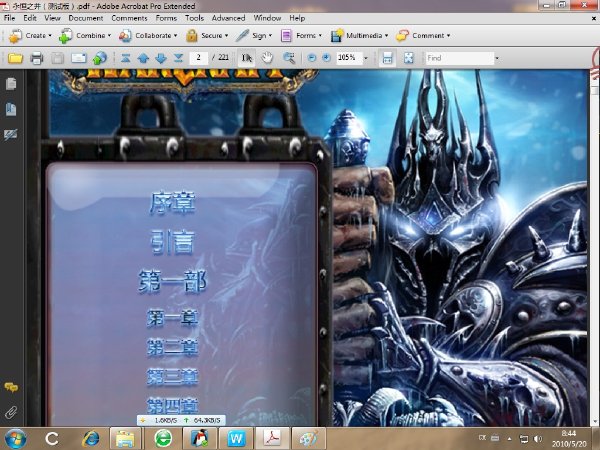The image size is (600, 450).
Task: Open the Forms menu in menu bar
Action: click(166, 18)
